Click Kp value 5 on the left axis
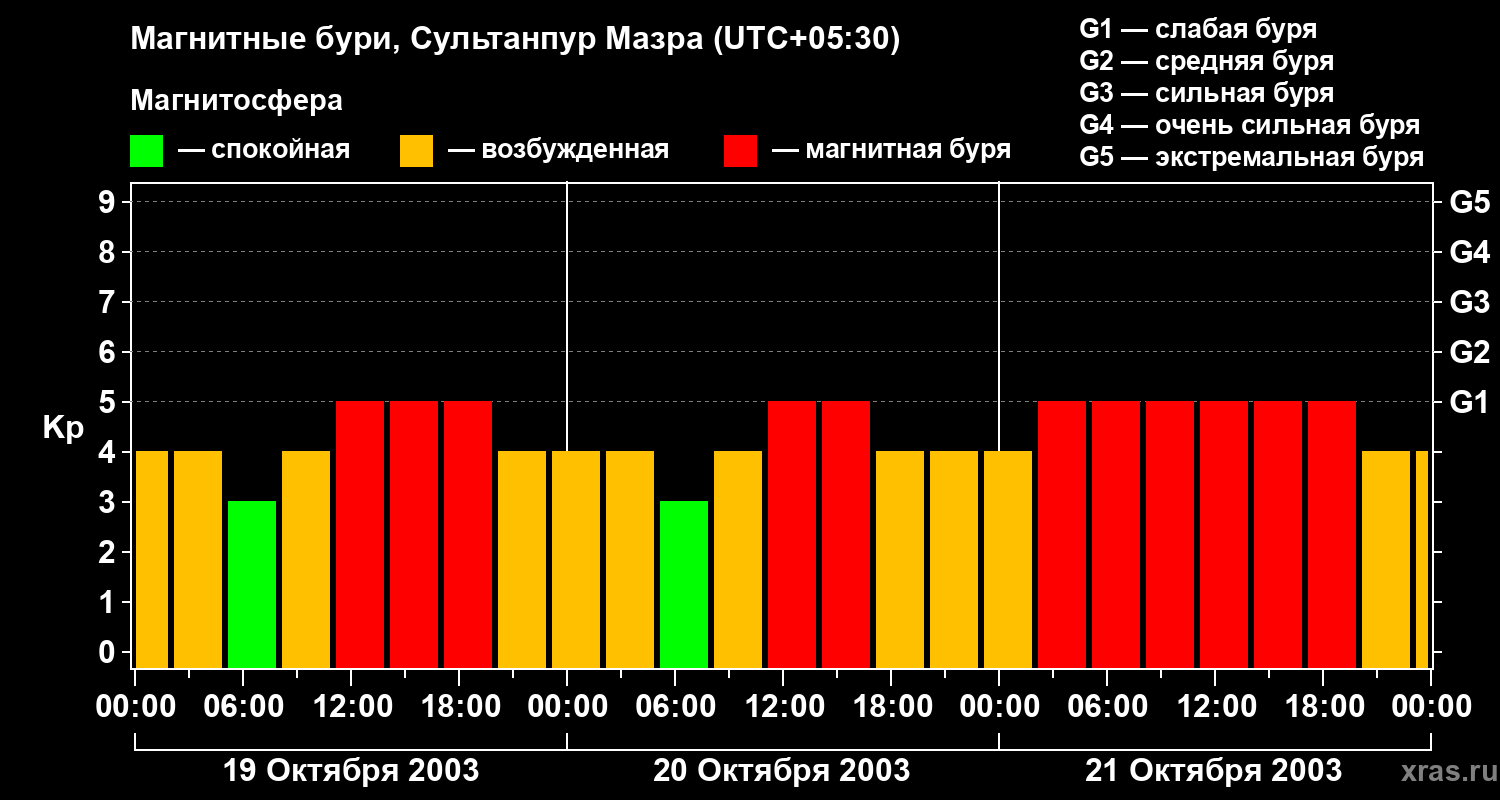 109,403
